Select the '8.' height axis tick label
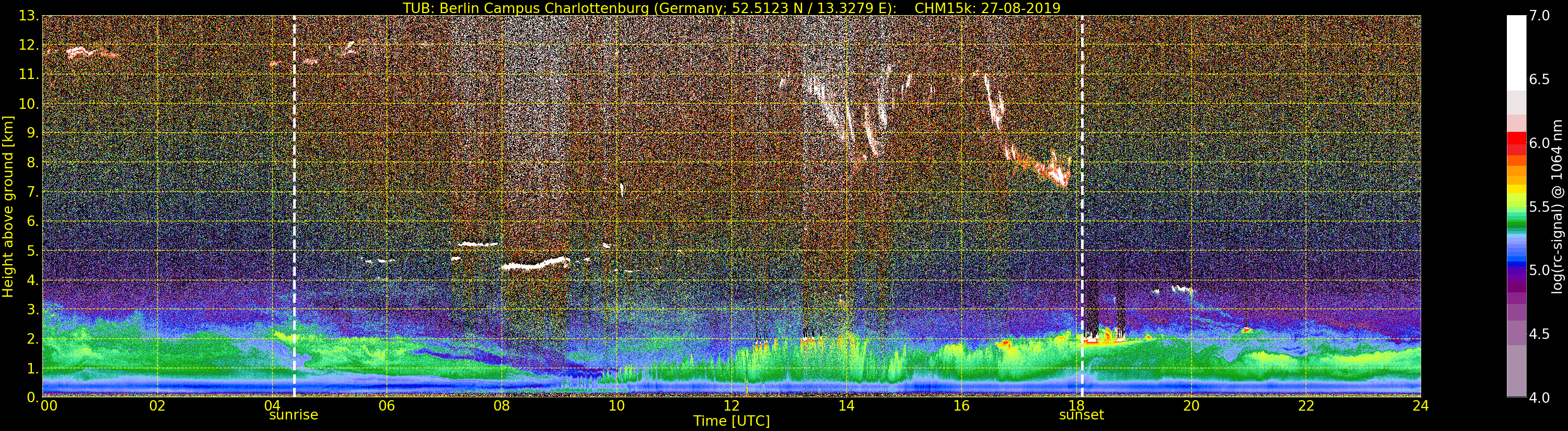 coord(32,162)
